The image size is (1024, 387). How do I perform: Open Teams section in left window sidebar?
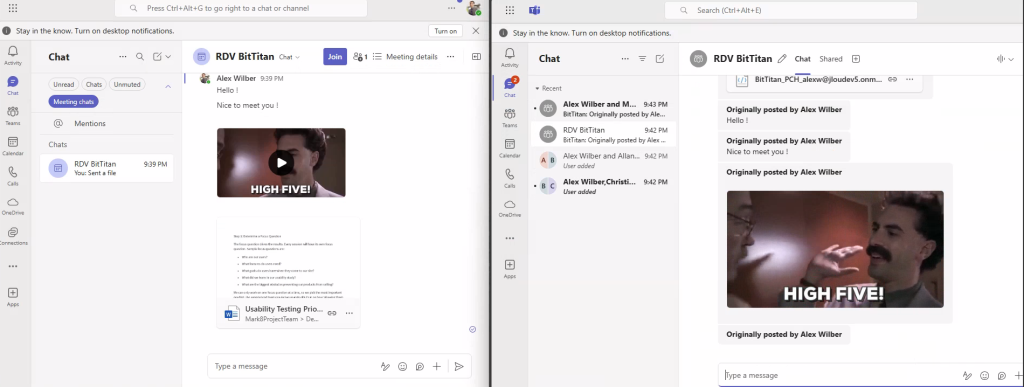(13, 116)
